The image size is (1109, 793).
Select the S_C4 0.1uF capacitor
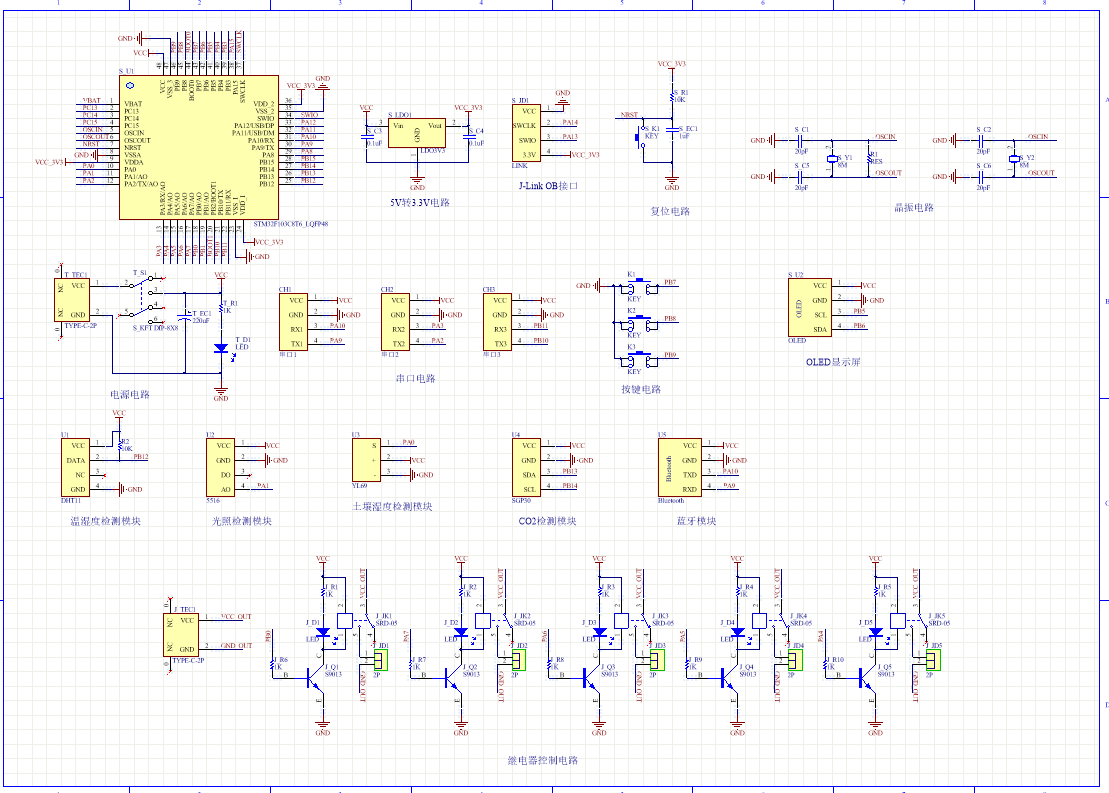468,136
